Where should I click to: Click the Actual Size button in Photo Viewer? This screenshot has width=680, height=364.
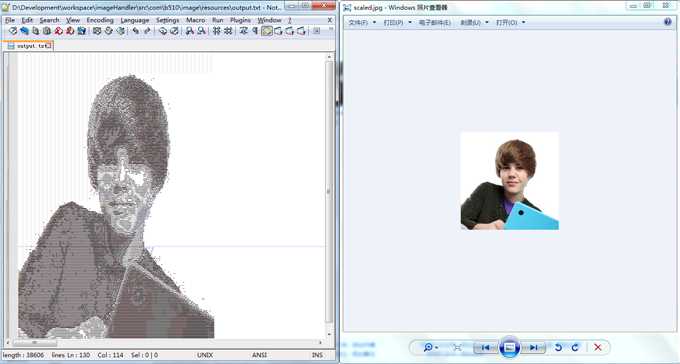click(x=457, y=348)
